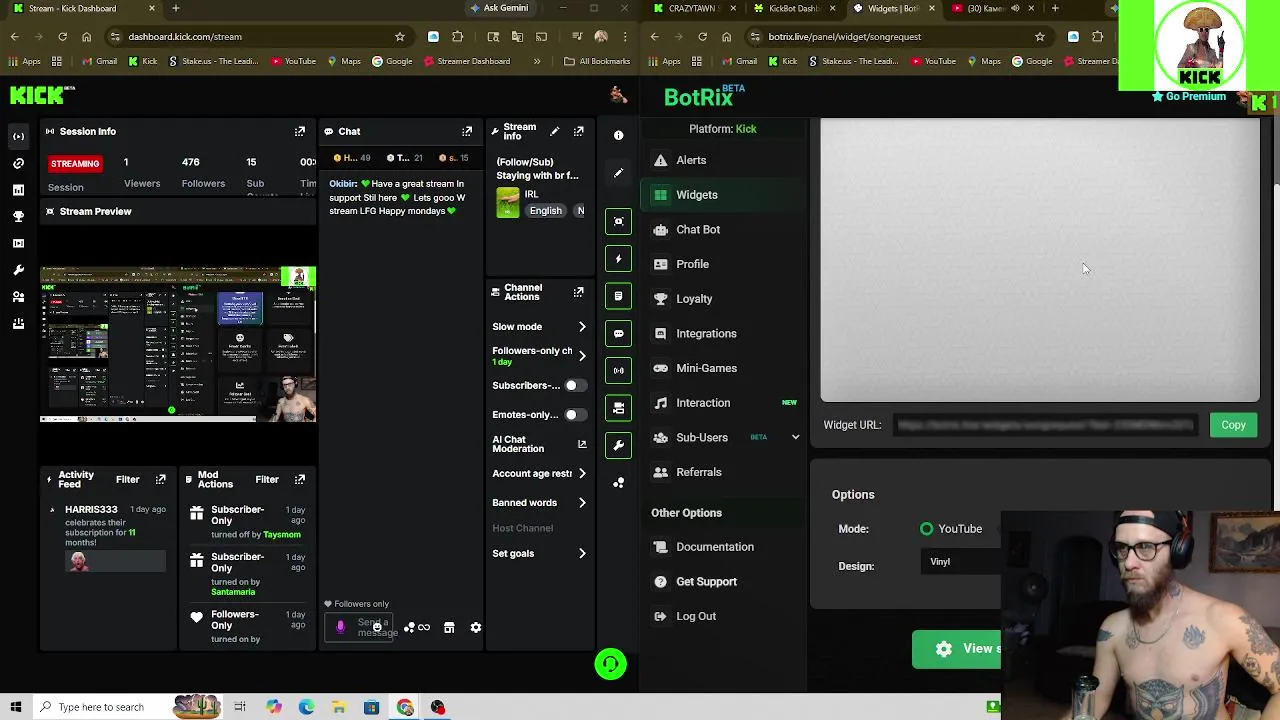Toggle Subscribers-only chat switch
This screenshot has height=720, width=1280.
[x=574, y=386]
